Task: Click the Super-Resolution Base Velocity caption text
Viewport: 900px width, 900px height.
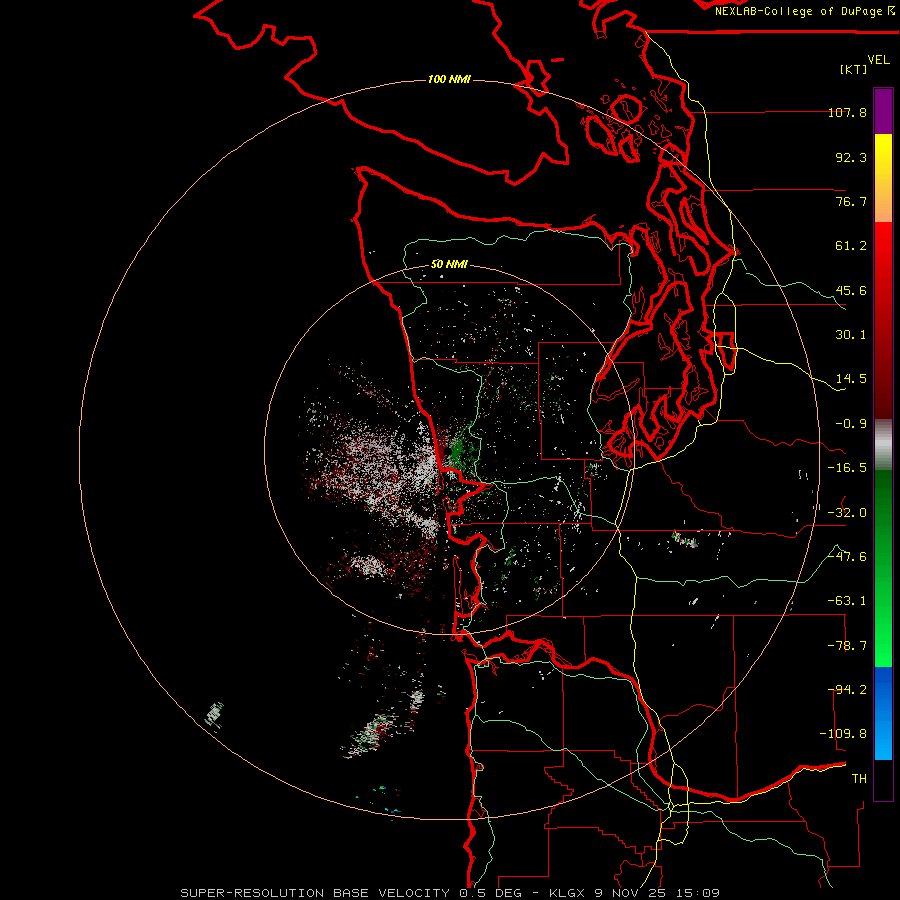Action: [x=450, y=893]
